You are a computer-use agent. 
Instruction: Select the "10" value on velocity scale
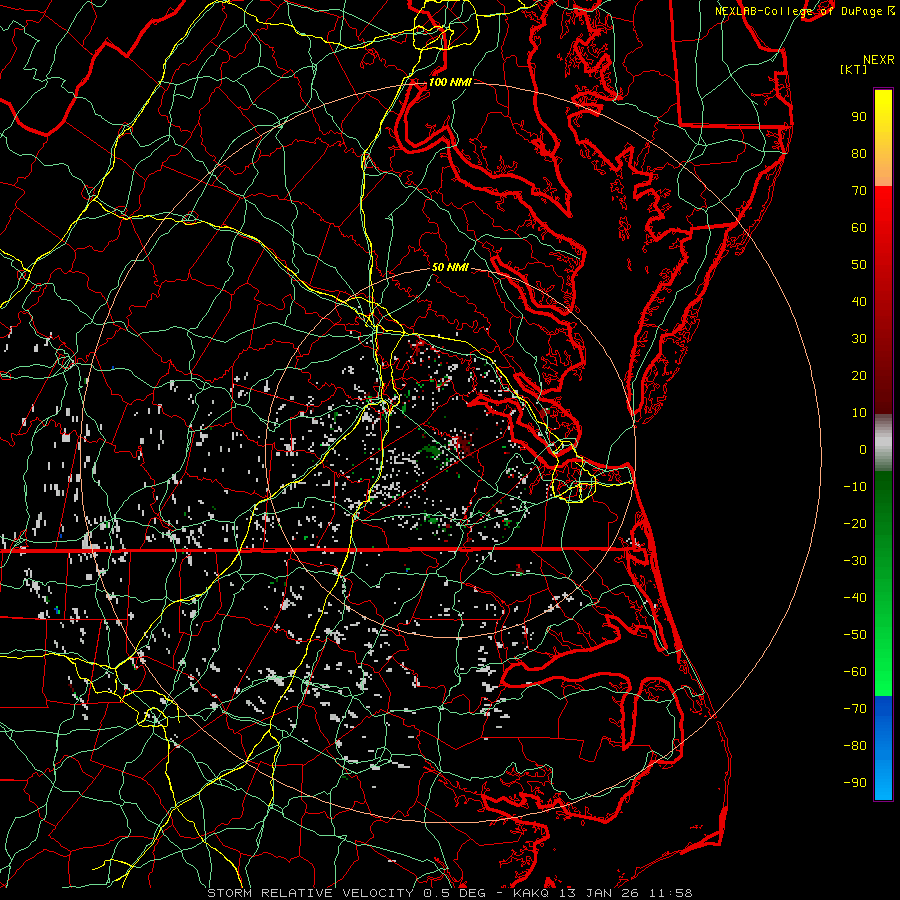pos(859,413)
